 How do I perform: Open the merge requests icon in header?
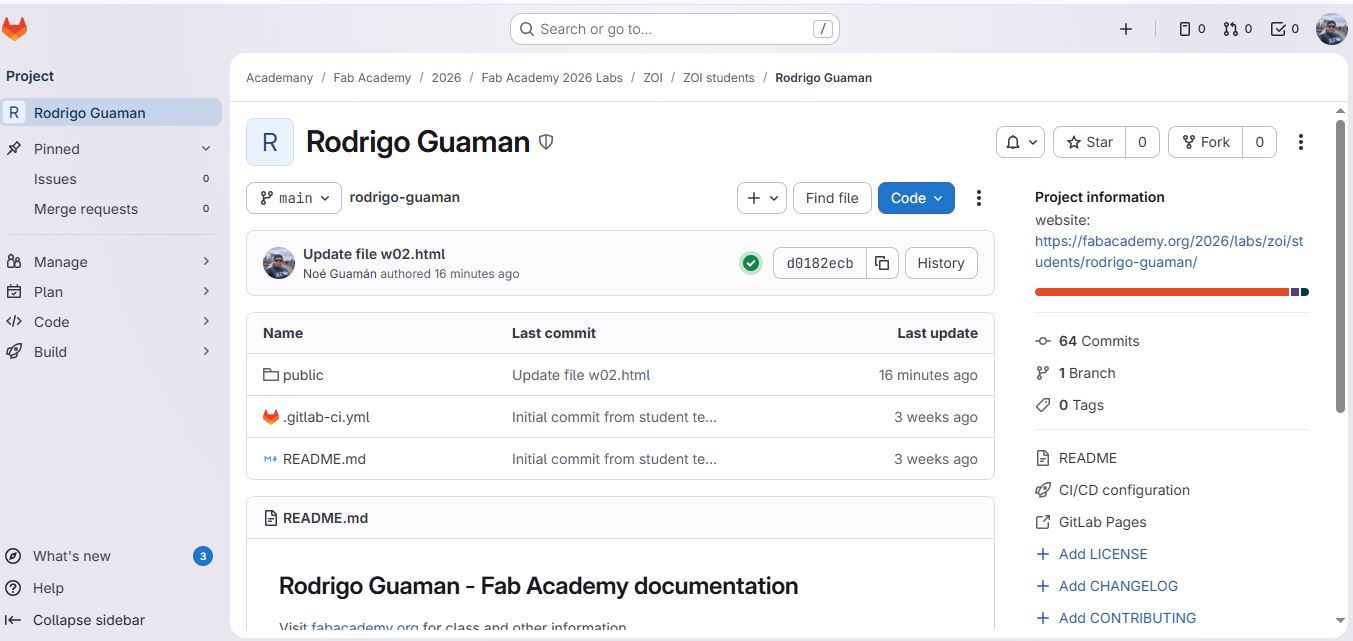1237,29
